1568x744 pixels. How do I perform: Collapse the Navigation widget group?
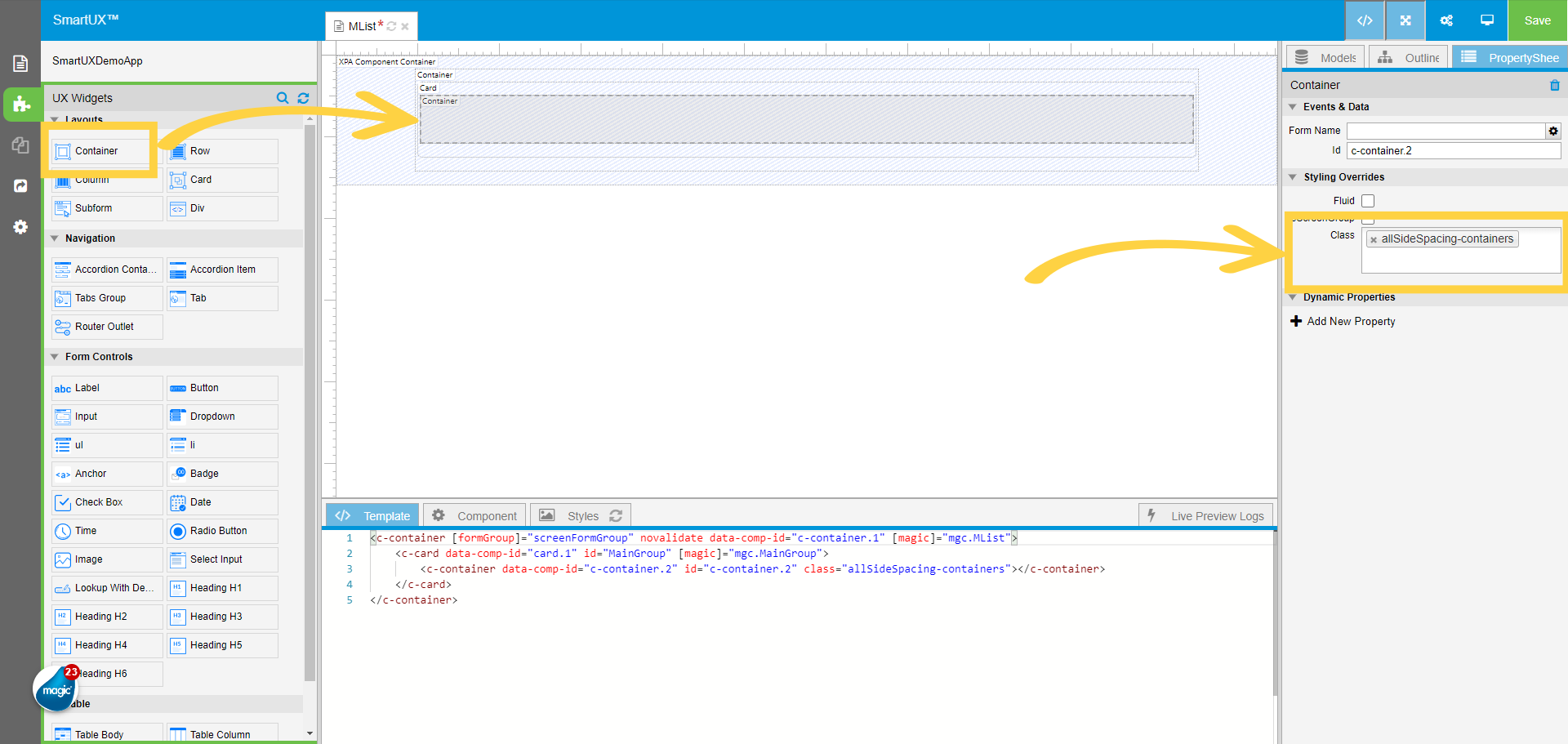click(x=55, y=238)
